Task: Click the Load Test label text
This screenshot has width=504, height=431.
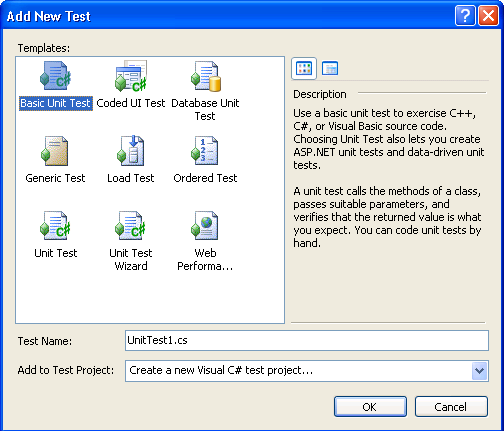Action: [131, 178]
